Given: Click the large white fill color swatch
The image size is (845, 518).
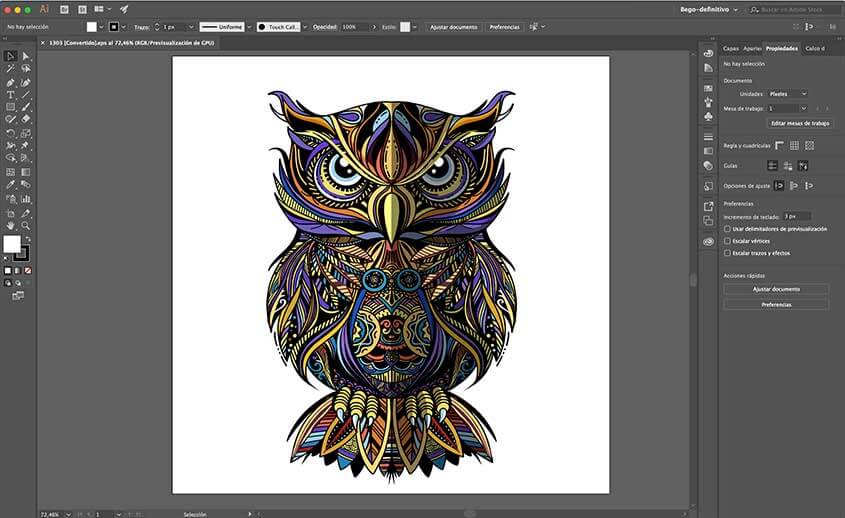Looking at the screenshot, I should [x=12, y=244].
